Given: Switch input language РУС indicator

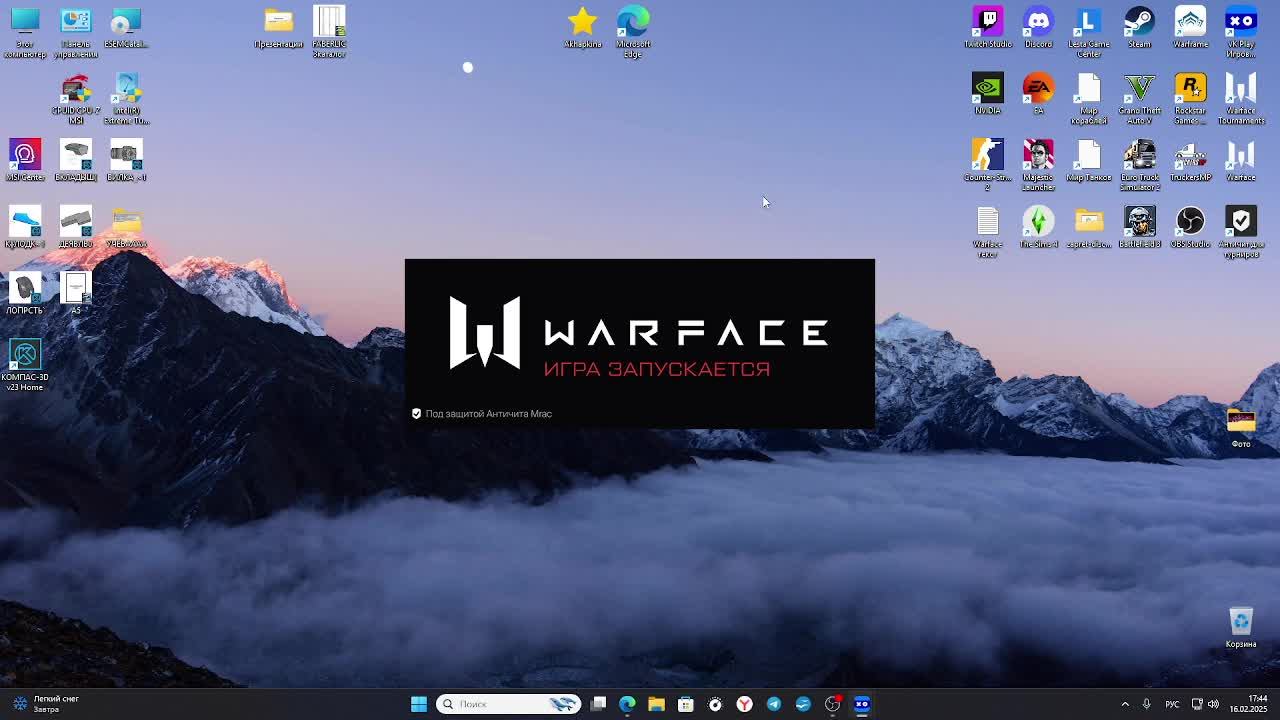Looking at the screenshot, I should tap(1172, 704).
